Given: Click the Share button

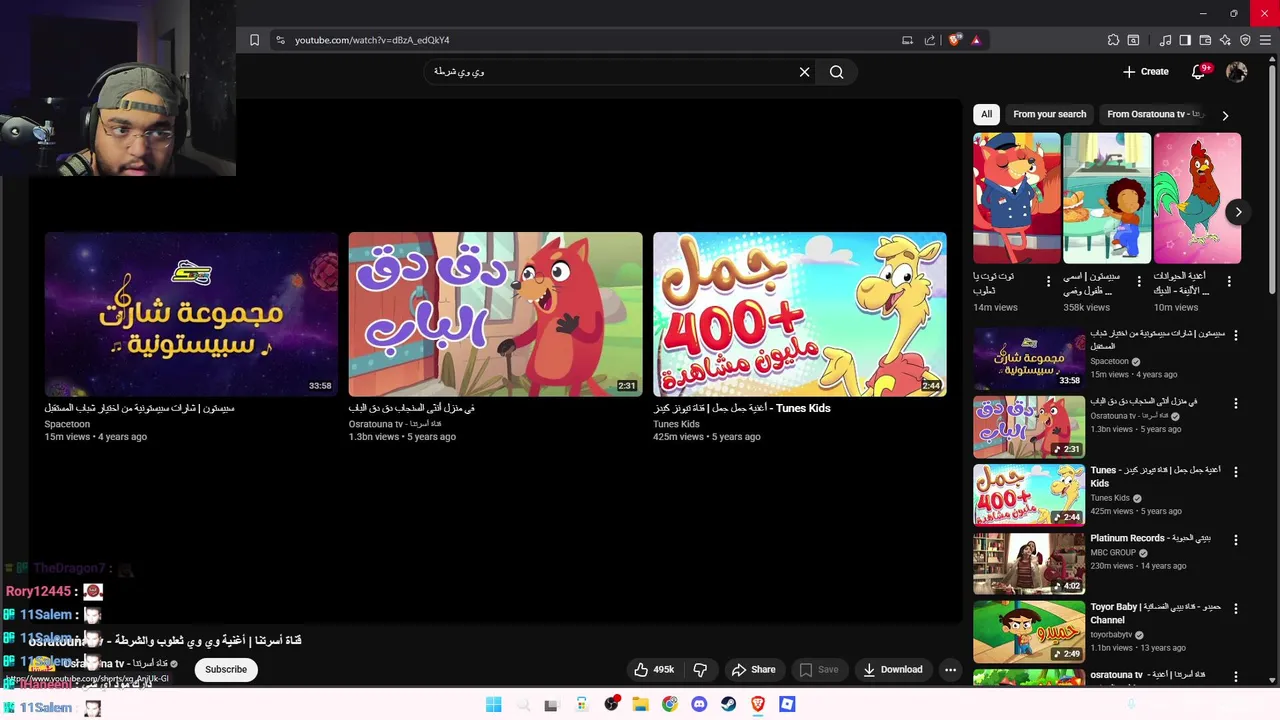Looking at the screenshot, I should tap(753, 669).
